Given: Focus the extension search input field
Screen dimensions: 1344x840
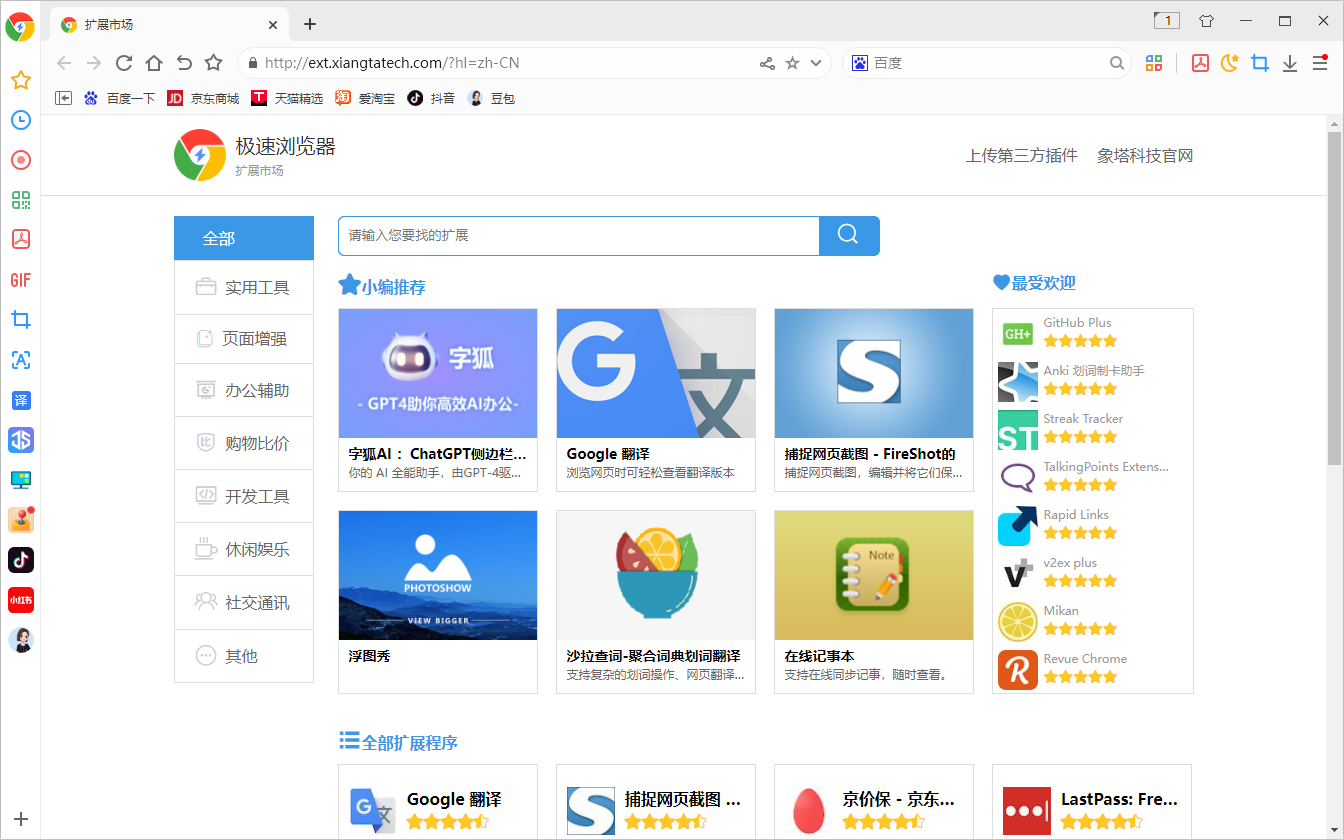Looking at the screenshot, I should pyautogui.click(x=579, y=236).
